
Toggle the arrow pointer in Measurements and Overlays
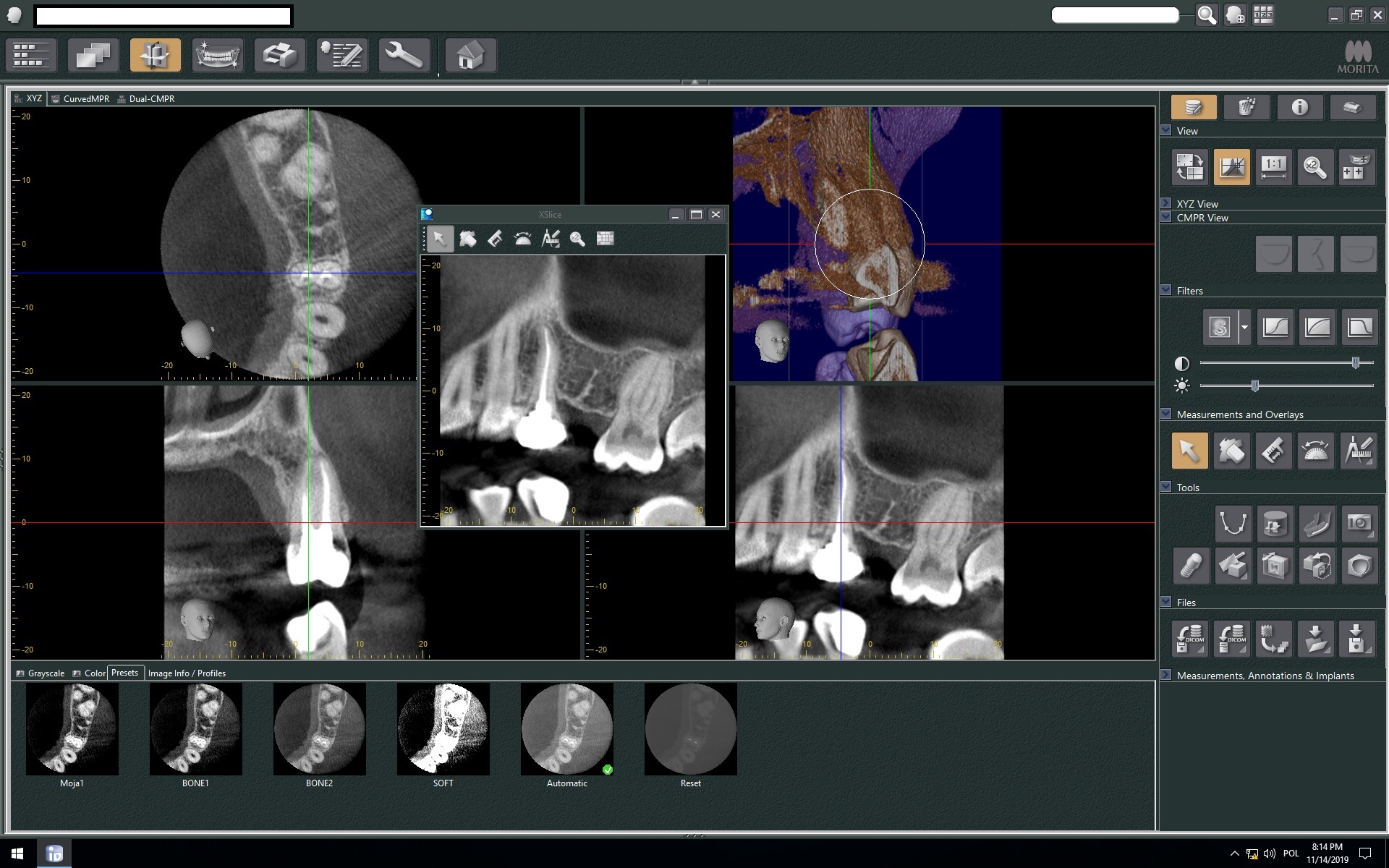(1190, 451)
